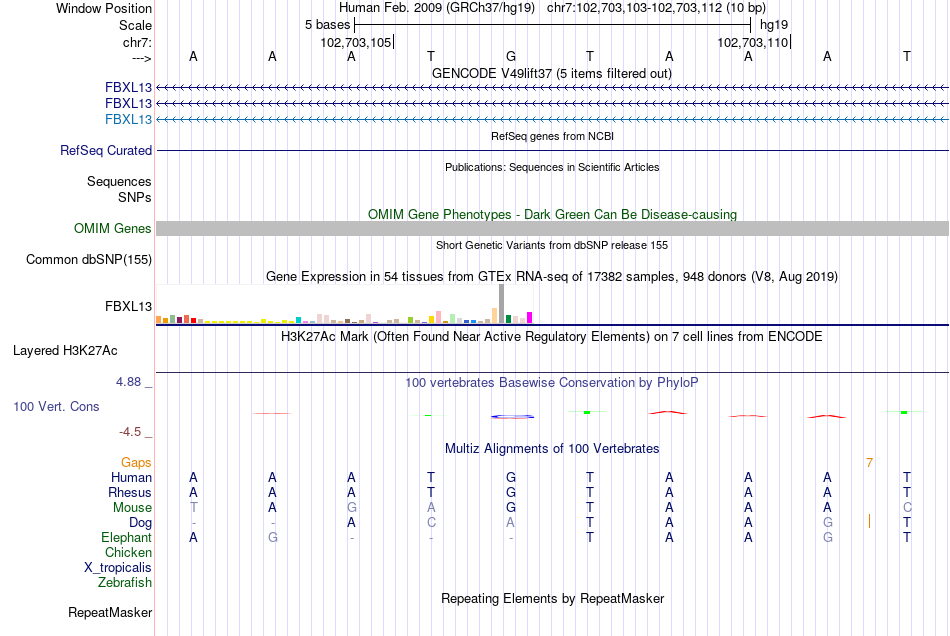The height and width of the screenshot is (636, 950).
Task: Click the OMIM Gene Phenotypes green title
Action: click(553, 214)
